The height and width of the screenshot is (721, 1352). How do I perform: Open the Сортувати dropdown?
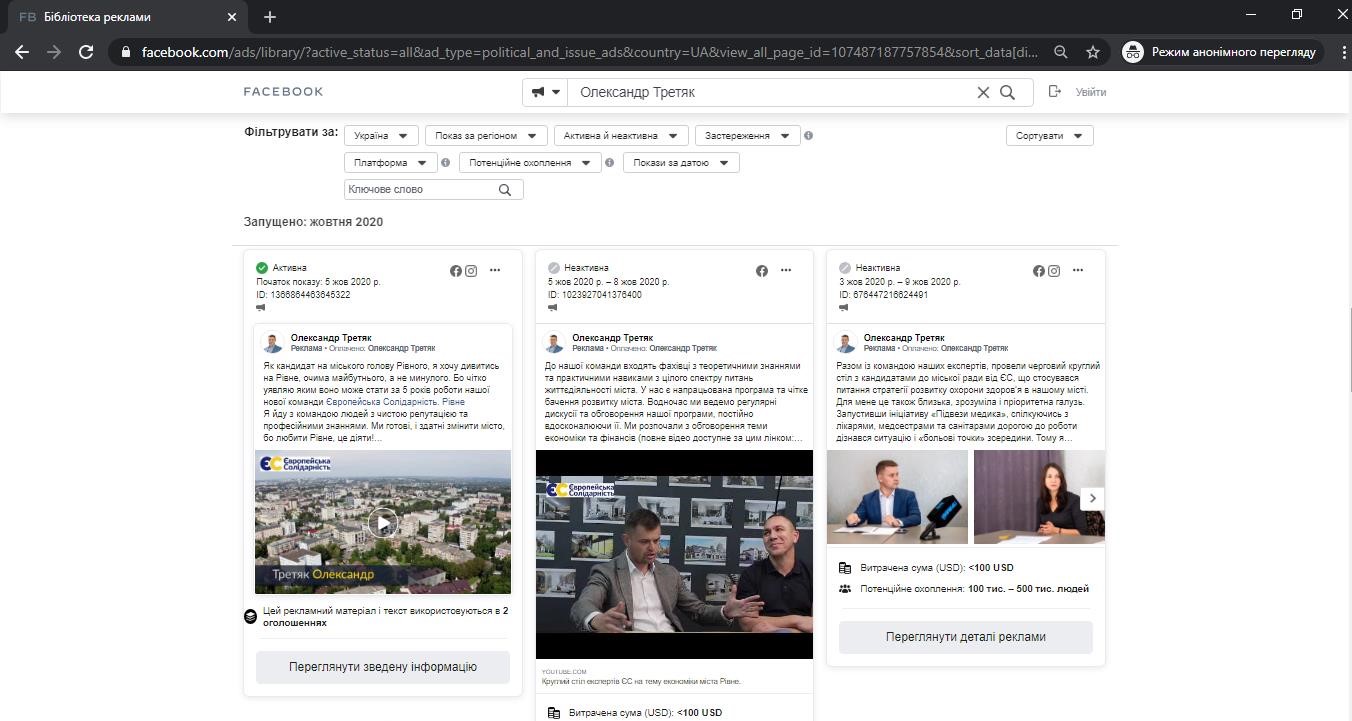1049,136
